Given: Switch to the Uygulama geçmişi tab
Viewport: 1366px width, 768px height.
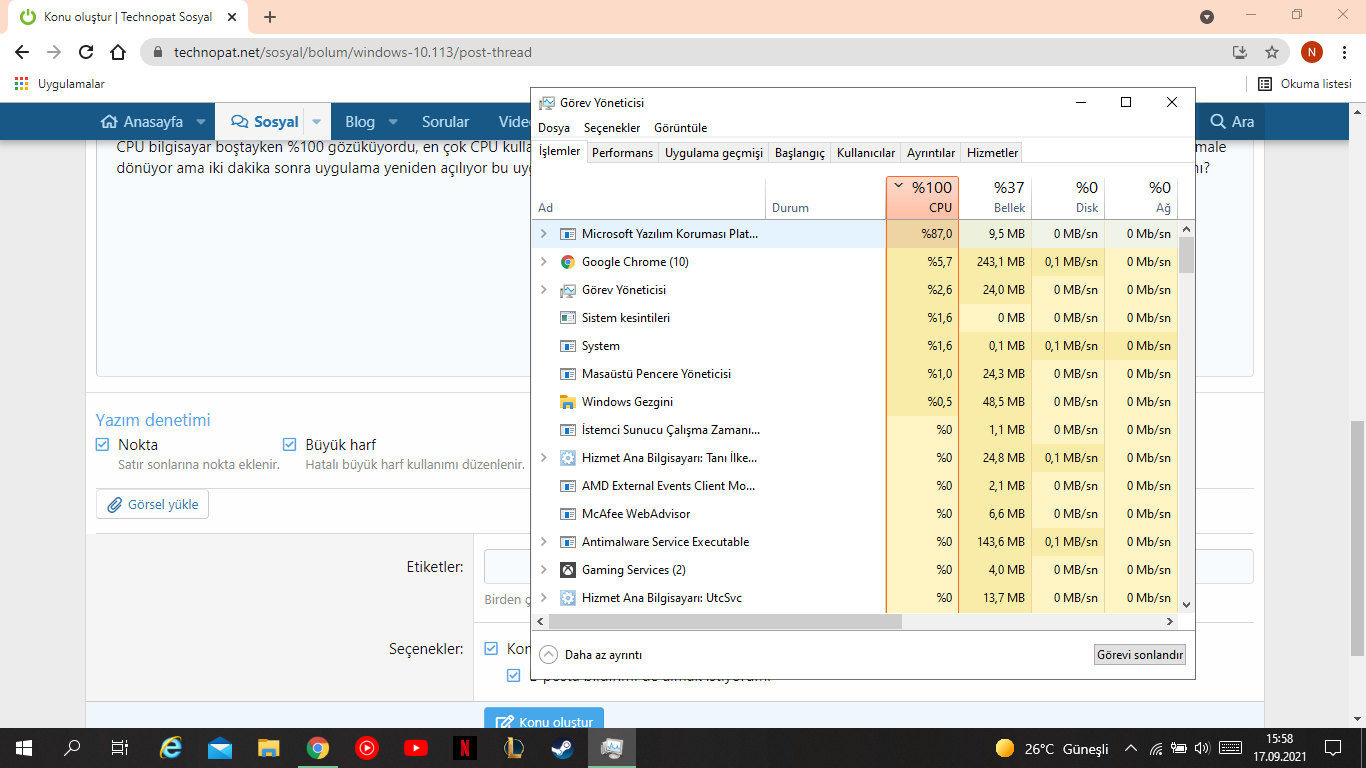Looking at the screenshot, I should coord(714,153).
